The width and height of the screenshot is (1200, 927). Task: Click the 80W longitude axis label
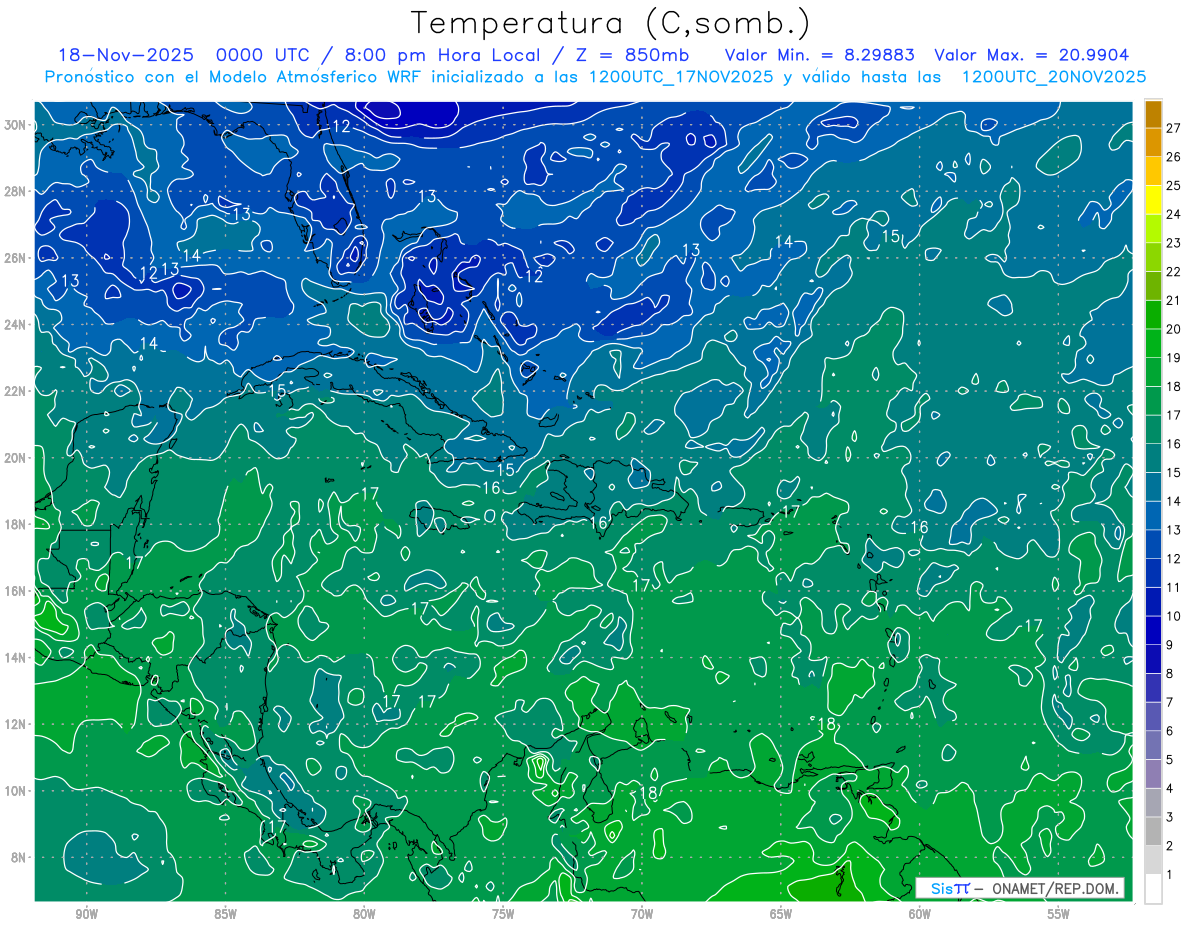[364, 914]
